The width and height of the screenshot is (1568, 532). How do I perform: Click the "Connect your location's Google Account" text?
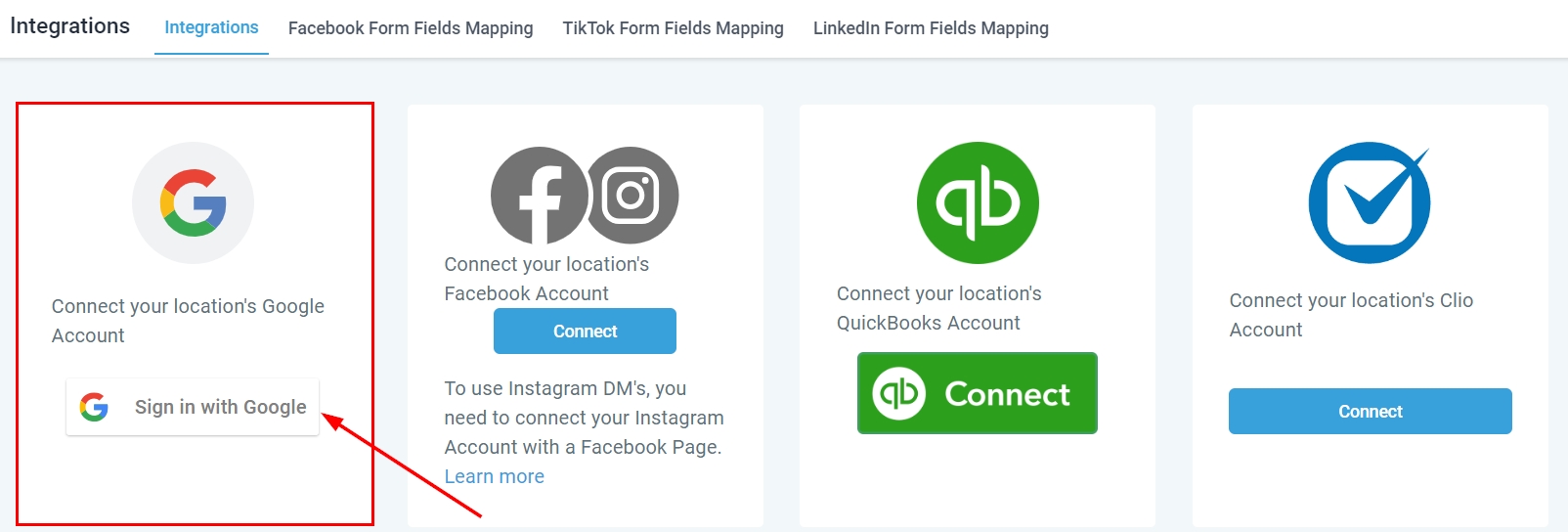pyautogui.click(x=188, y=321)
